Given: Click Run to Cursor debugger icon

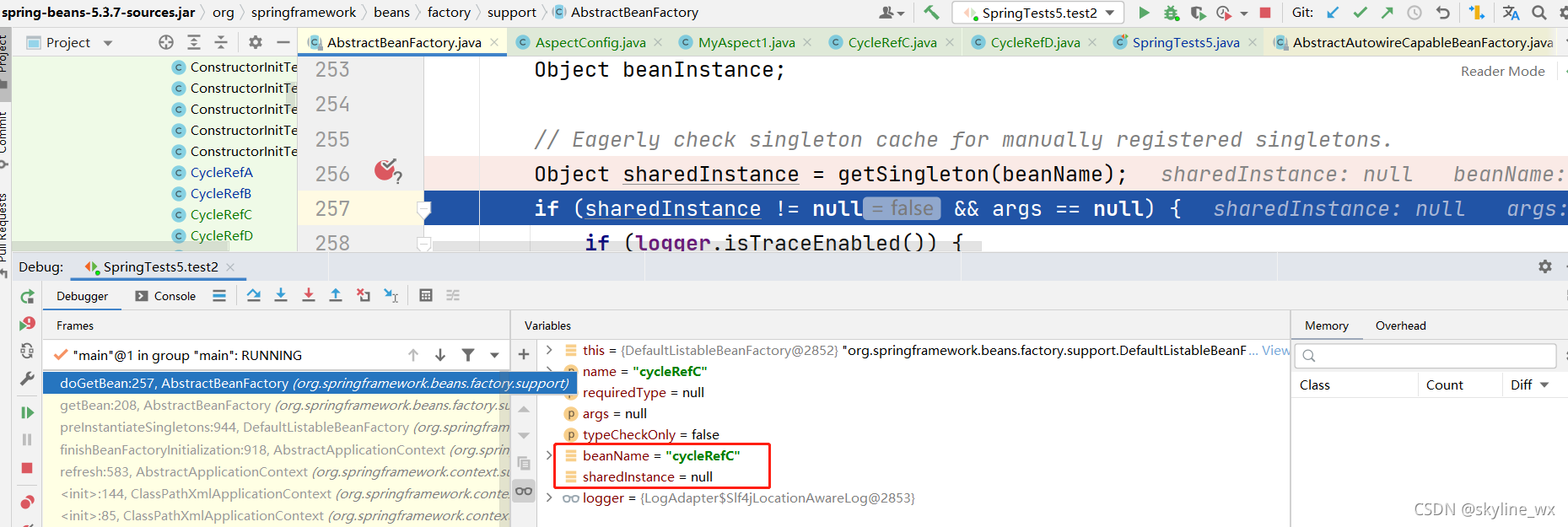Looking at the screenshot, I should coord(391,295).
